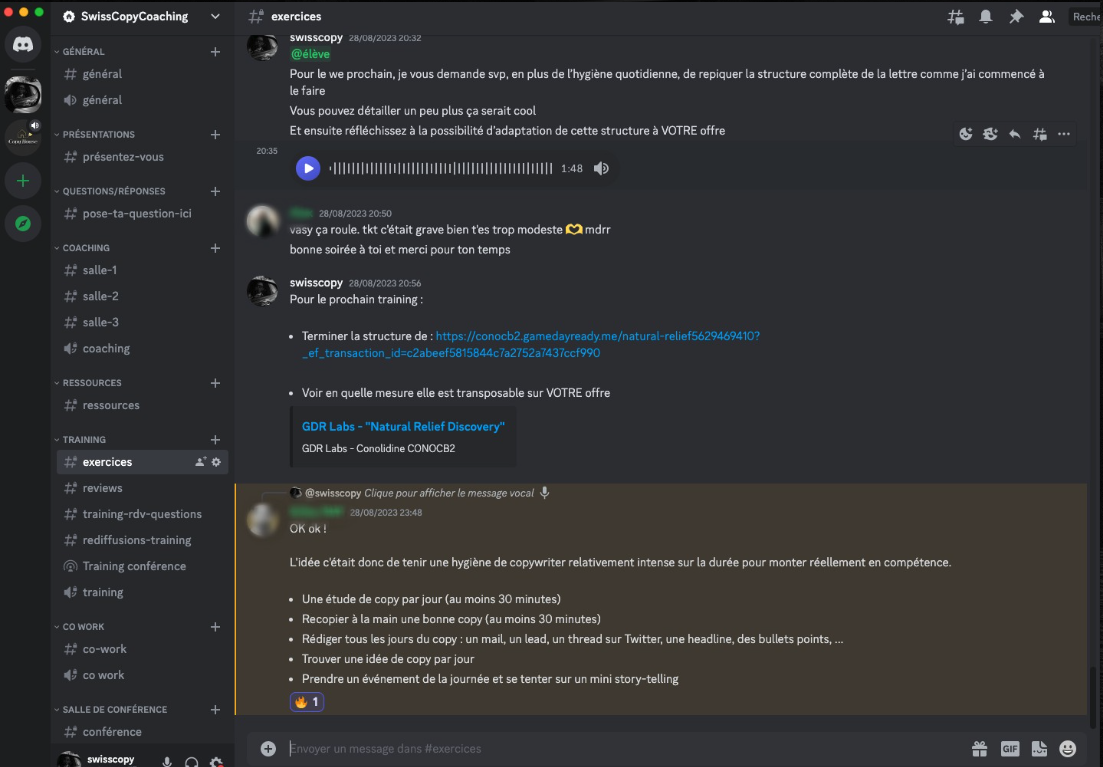1103x767 pixels.
Task: Open the conocb2.gamedayready.me link
Action: pyautogui.click(x=597, y=336)
